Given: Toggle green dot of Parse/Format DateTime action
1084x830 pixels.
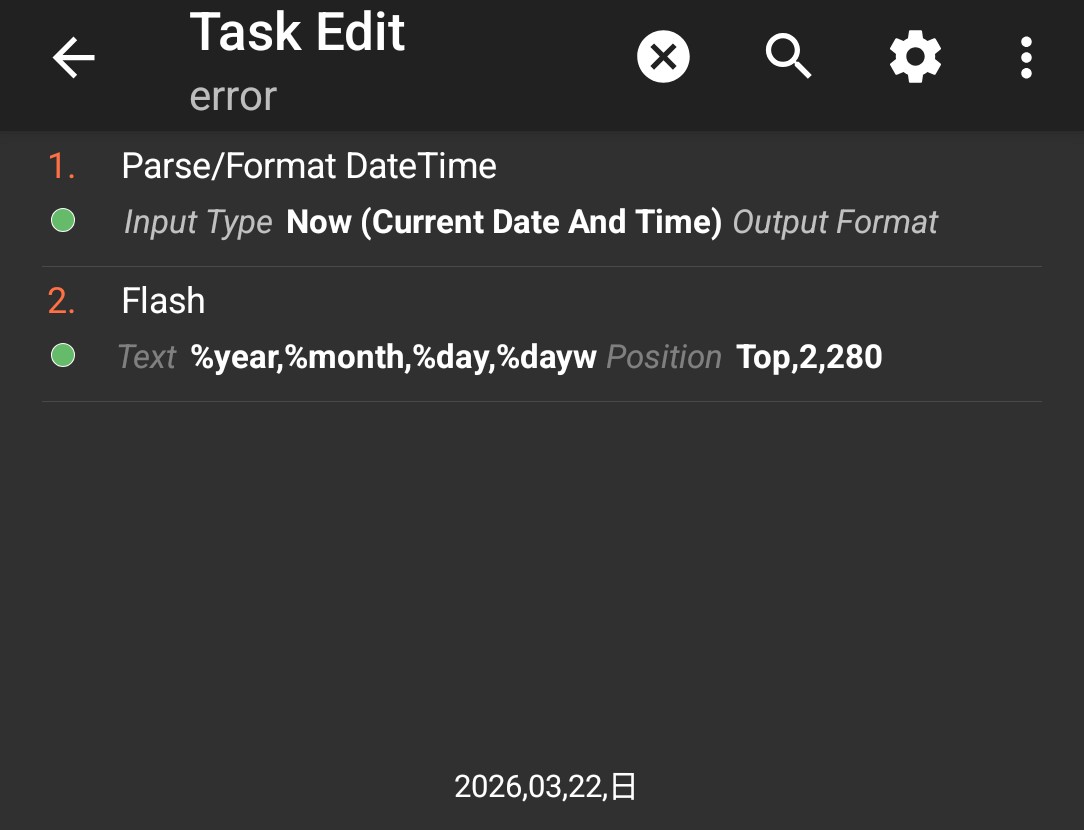Looking at the screenshot, I should click(63, 221).
